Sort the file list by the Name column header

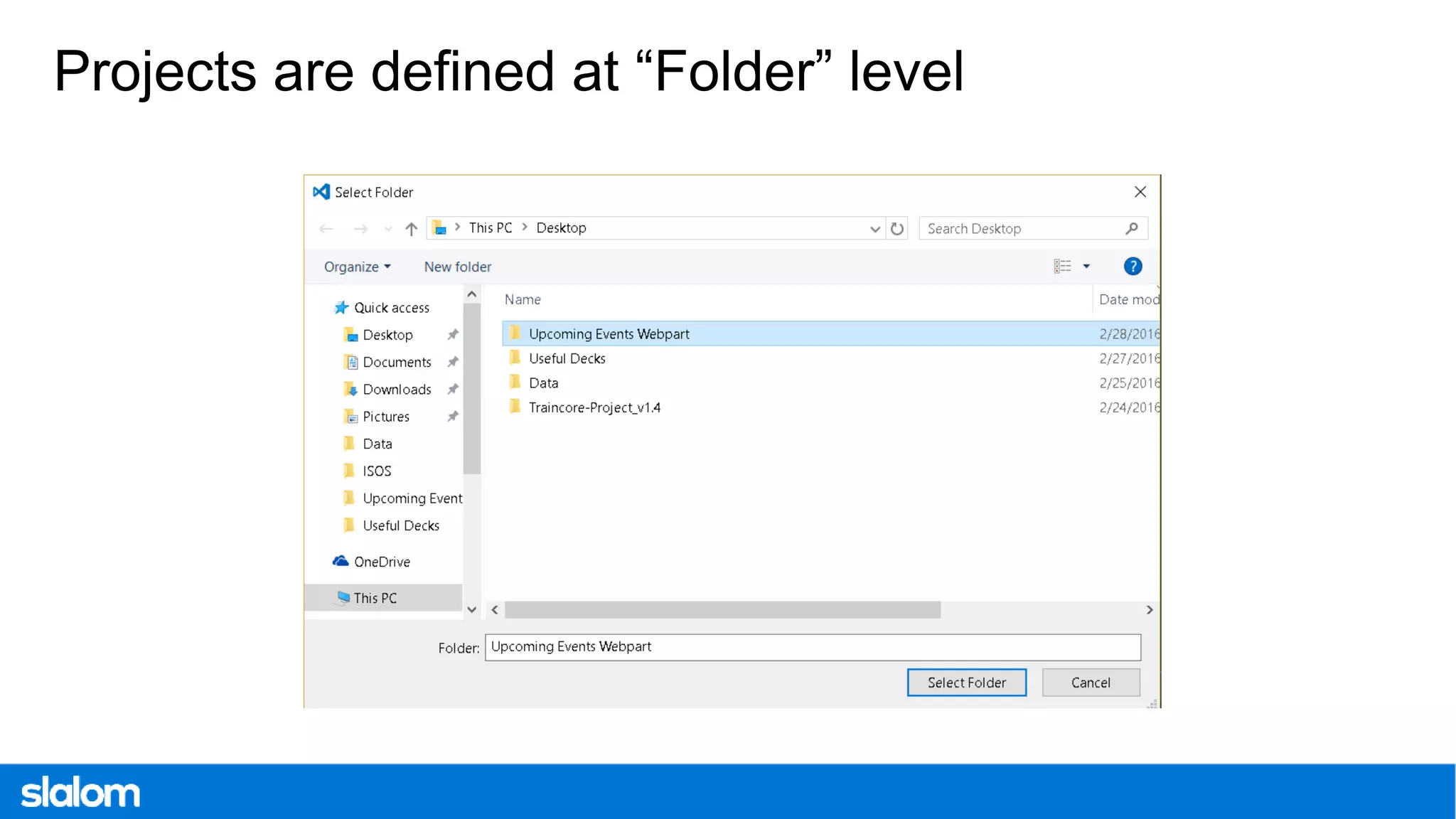(523, 300)
